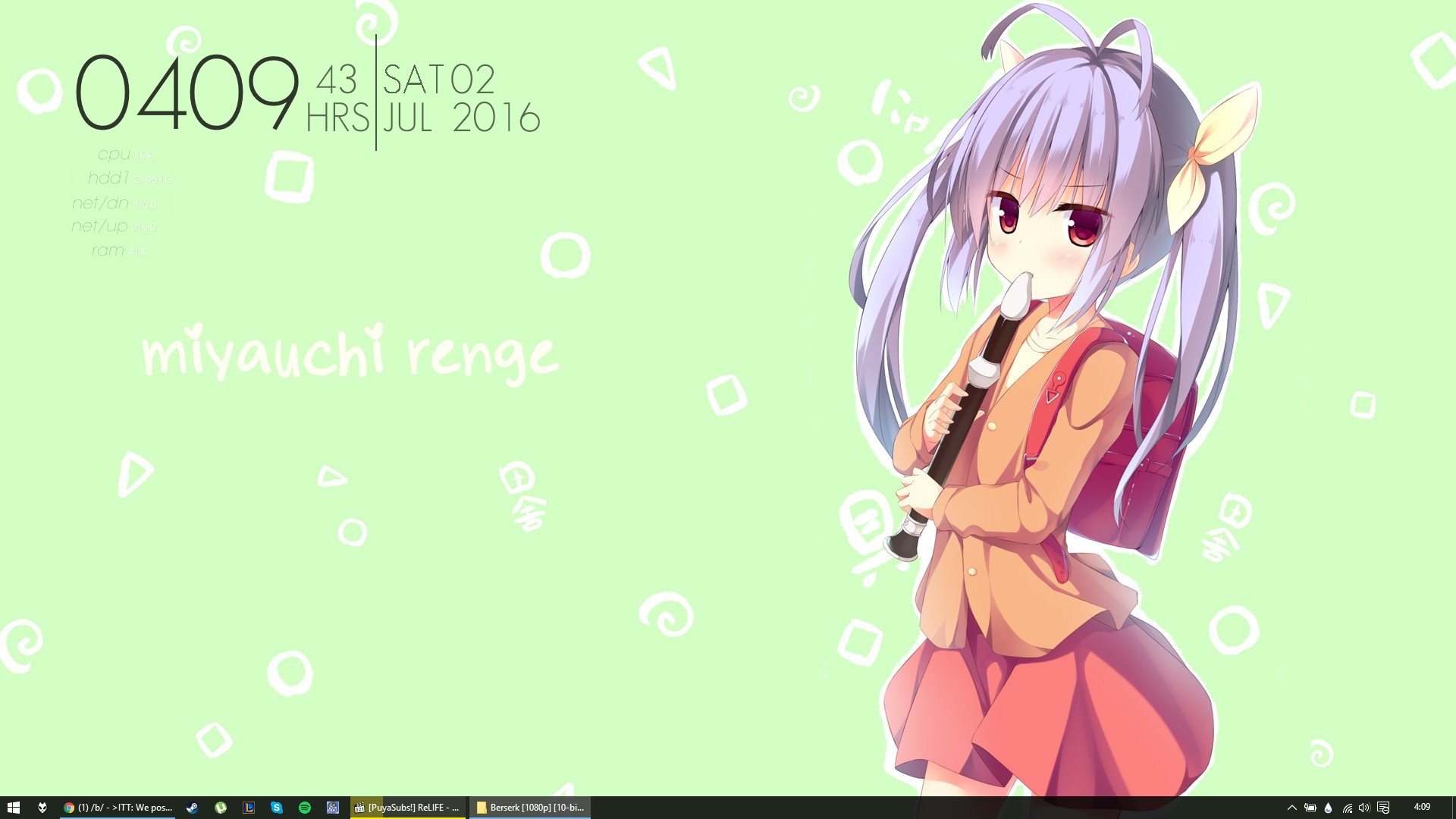This screenshot has height=819, width=1456.
Task: Open Steam from the taskbar
Action: 193,808
